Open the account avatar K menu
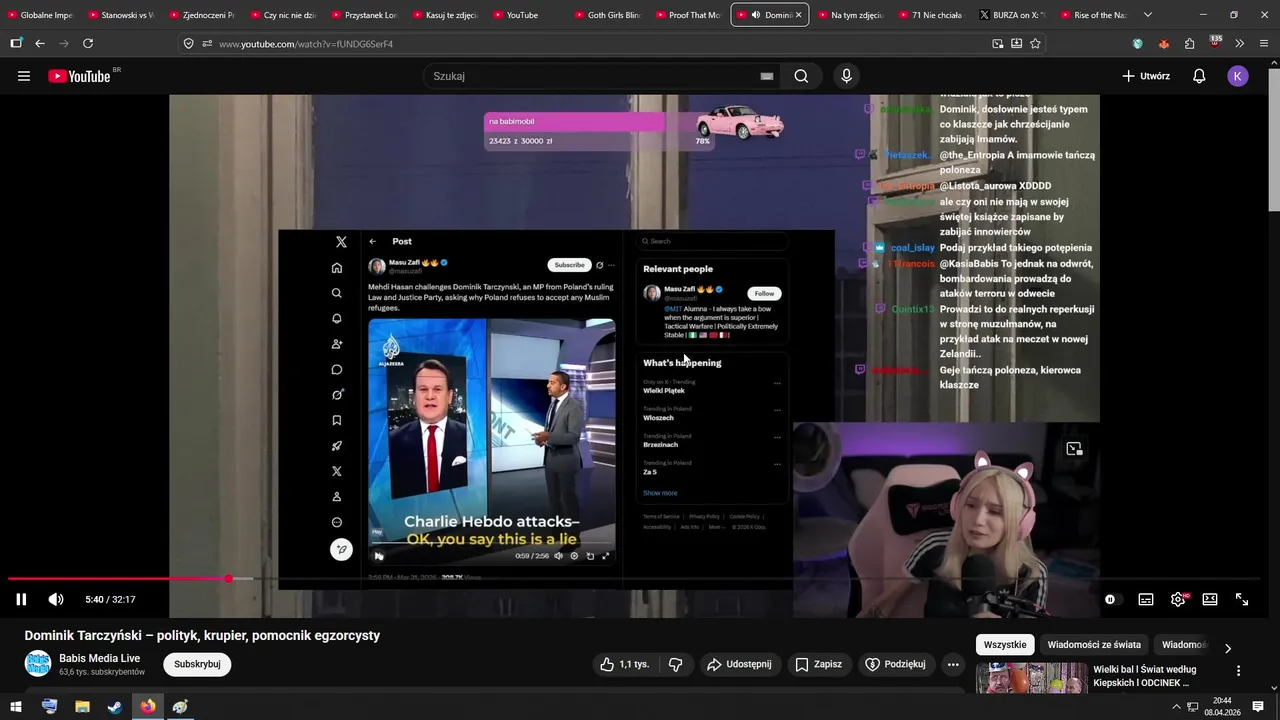 pos(1238,76)
